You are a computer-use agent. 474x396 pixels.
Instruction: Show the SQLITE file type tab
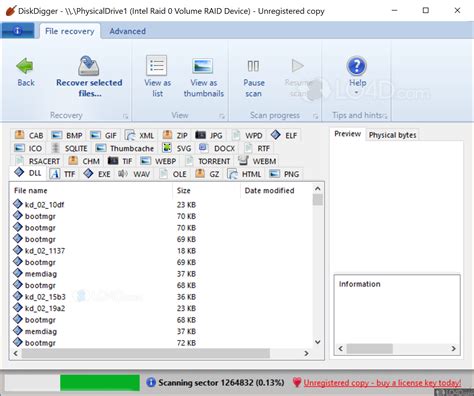click(70, 148)
